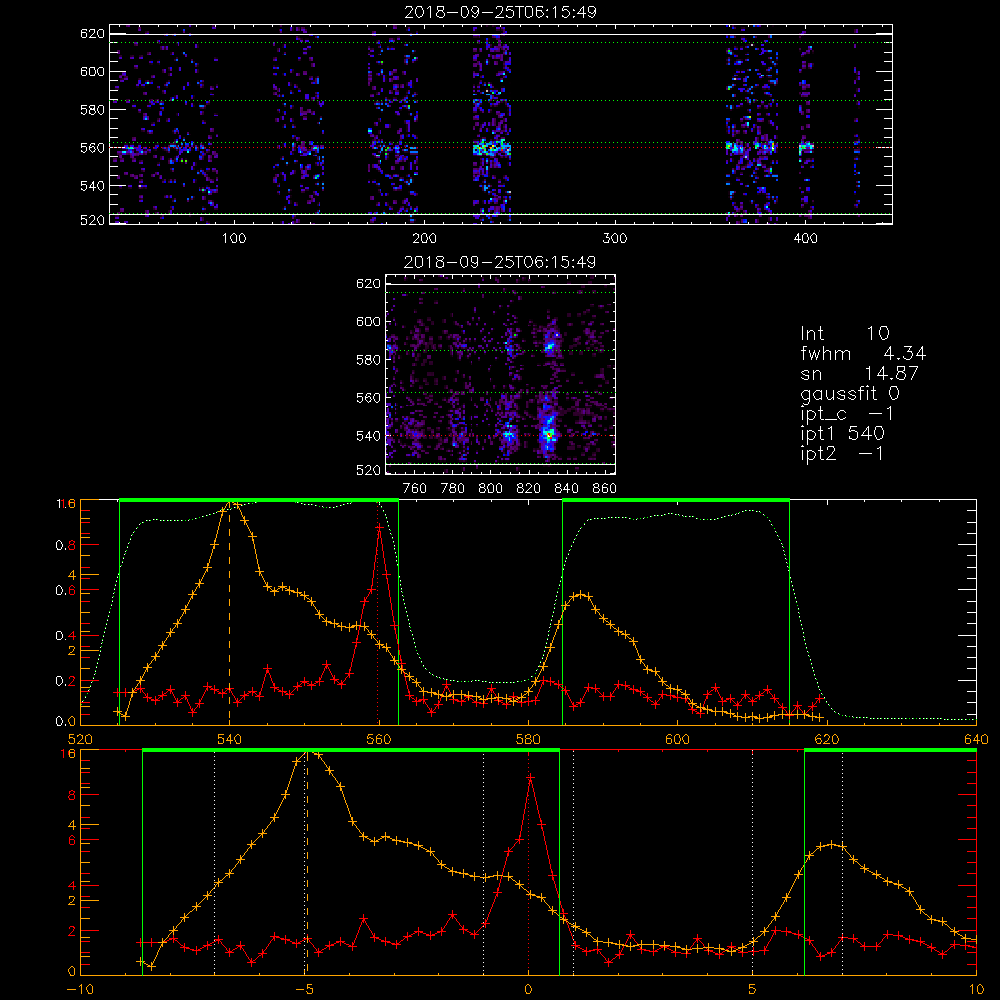Click x-axis label 100 in top panel

click(233, 239)
